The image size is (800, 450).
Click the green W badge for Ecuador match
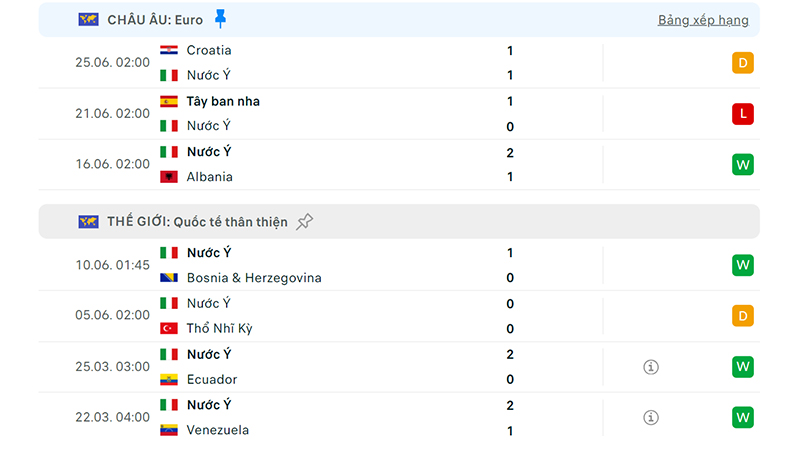click(742, 366)
